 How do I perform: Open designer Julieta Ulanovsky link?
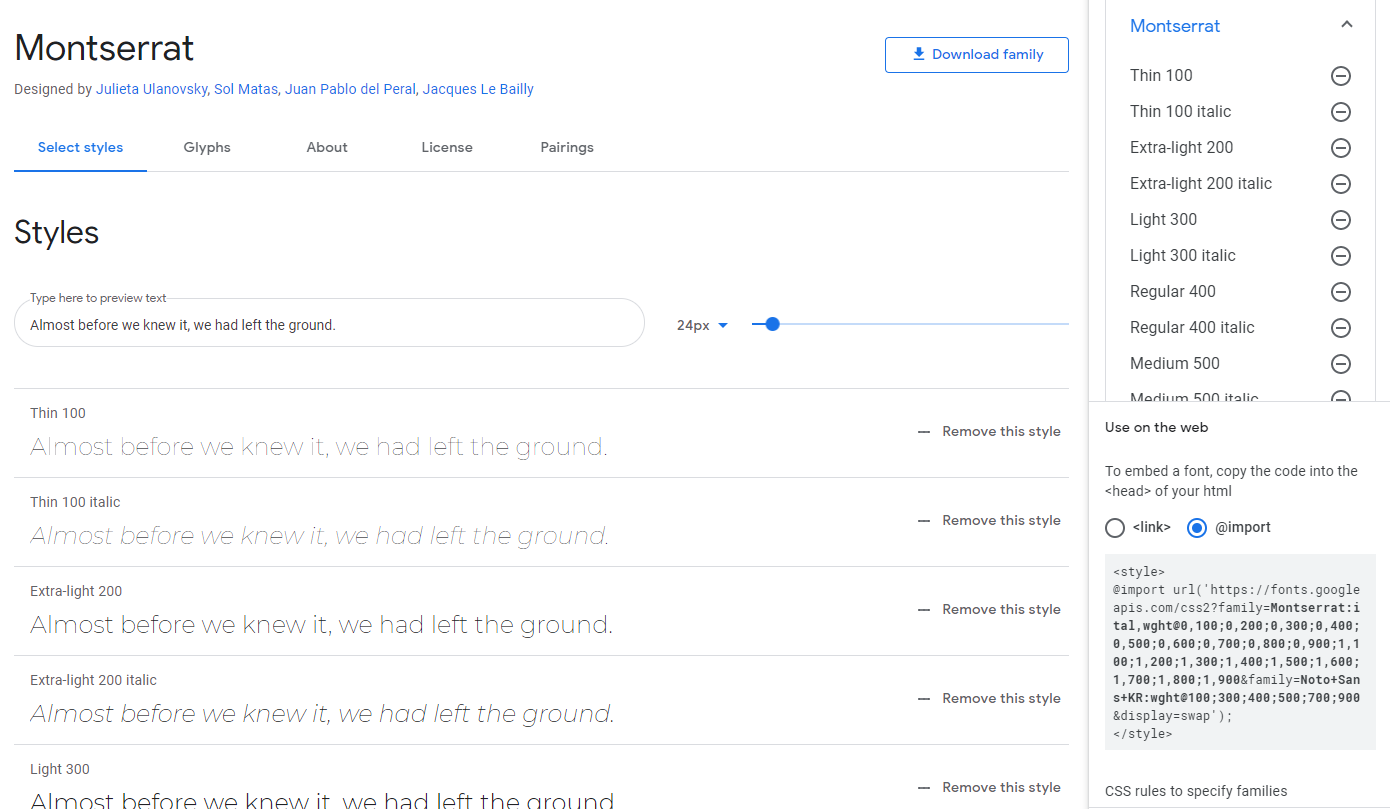[151, 89]
